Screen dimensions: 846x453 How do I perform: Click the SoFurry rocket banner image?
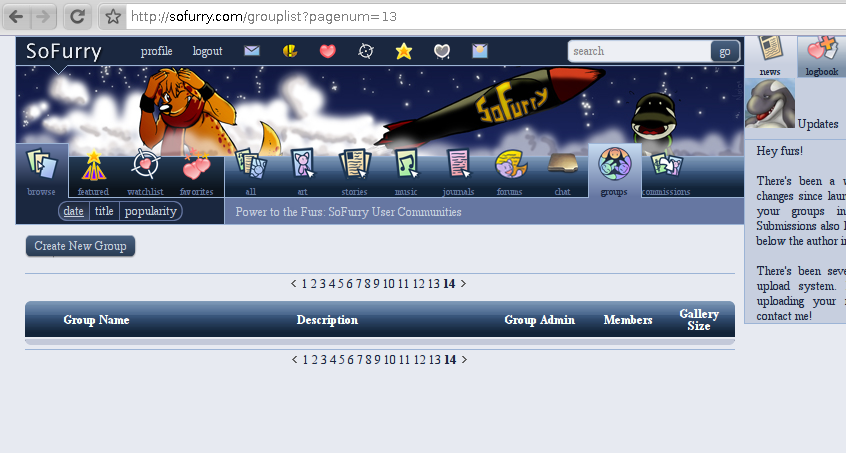pos(380,111)
